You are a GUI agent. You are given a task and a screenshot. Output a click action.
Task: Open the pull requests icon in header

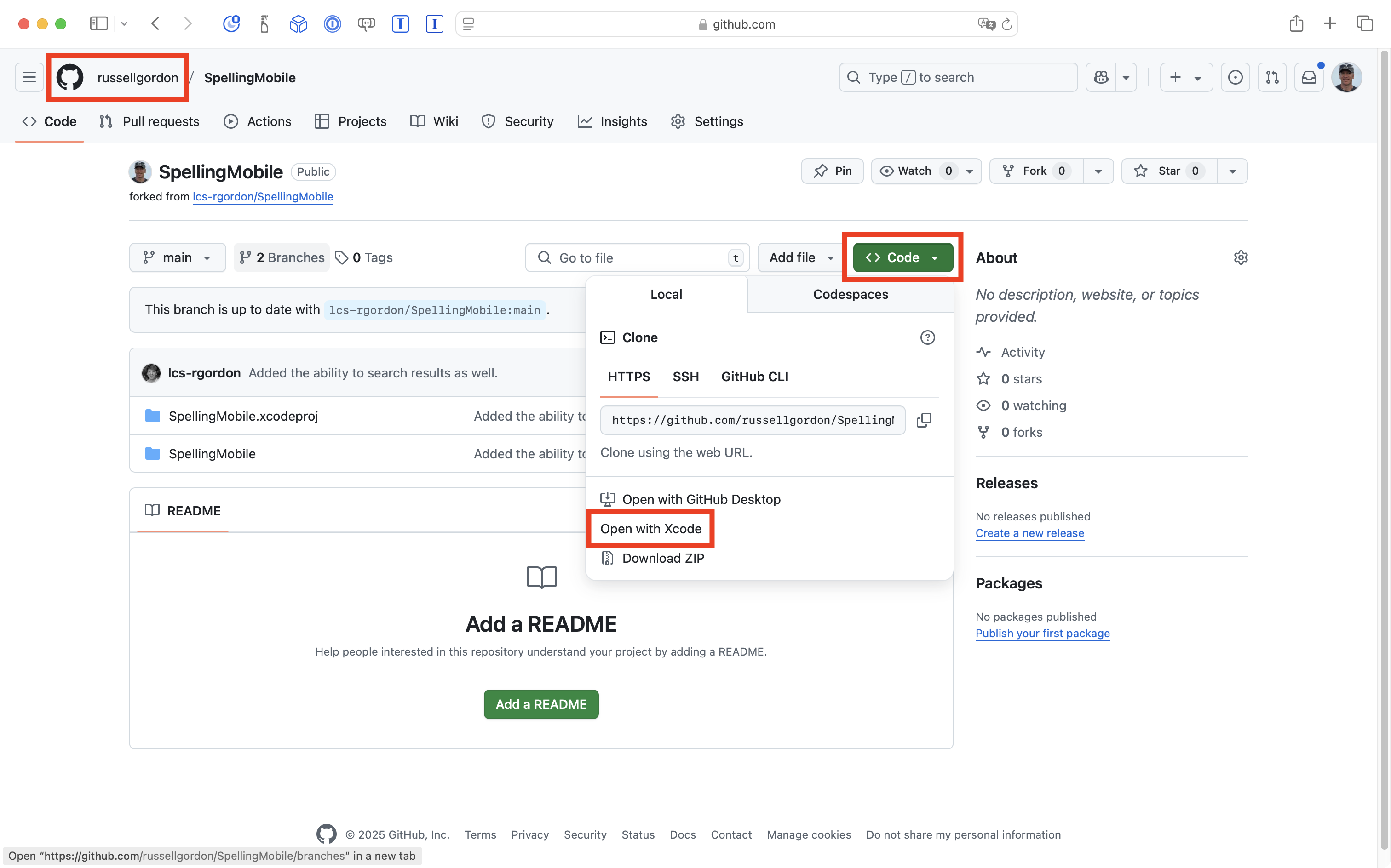(x=1272, y=78)
